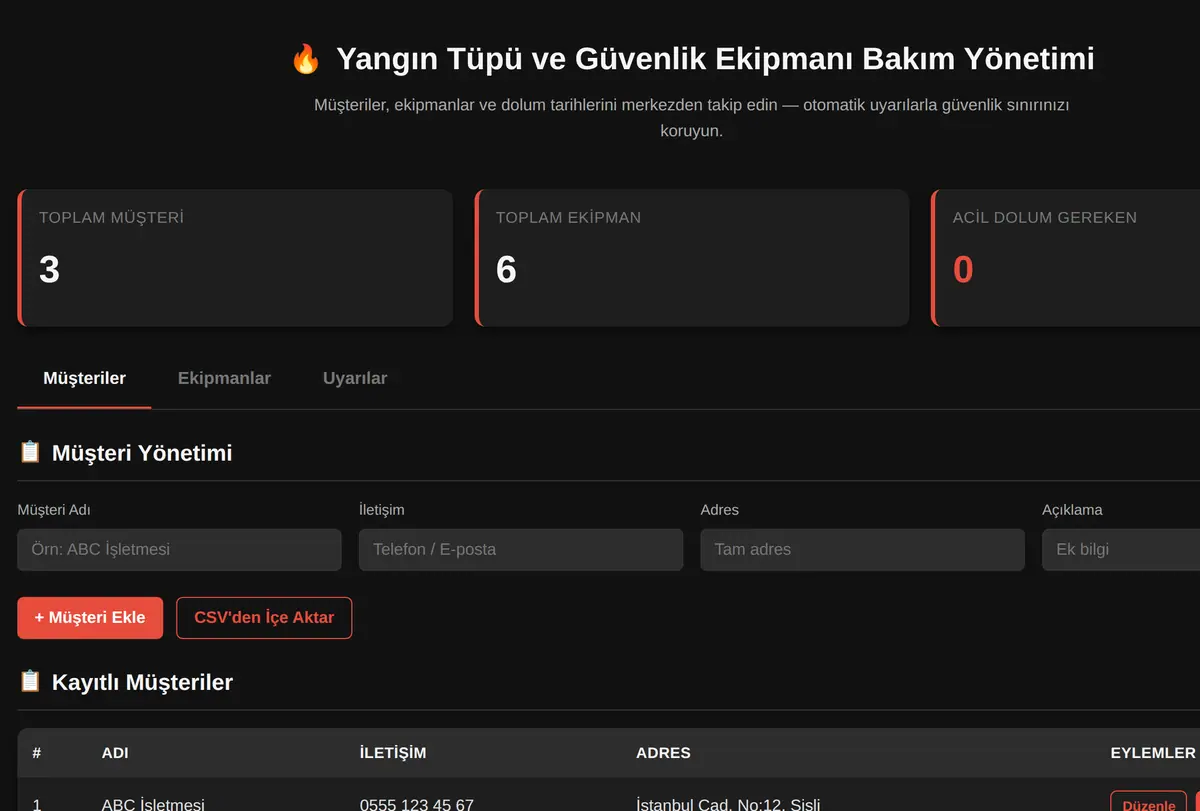1200x811 pixels.
Task: Click the Acil Dolum Gereken stat card
Action: [x=1066, y=258]
